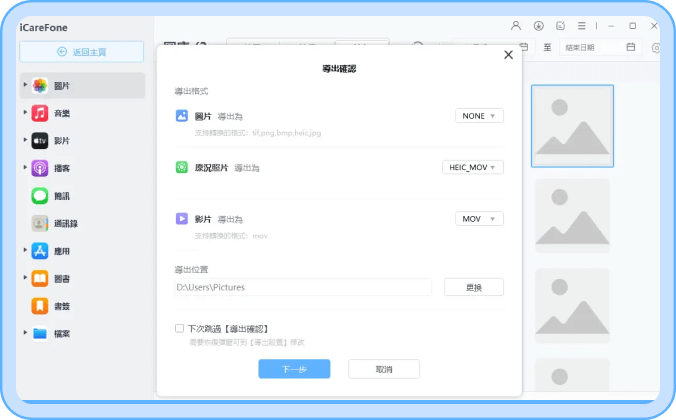Screen dimensions: 676x420
Task: Expand the 應用 tree arrow in sidebar
Action: 25,250
